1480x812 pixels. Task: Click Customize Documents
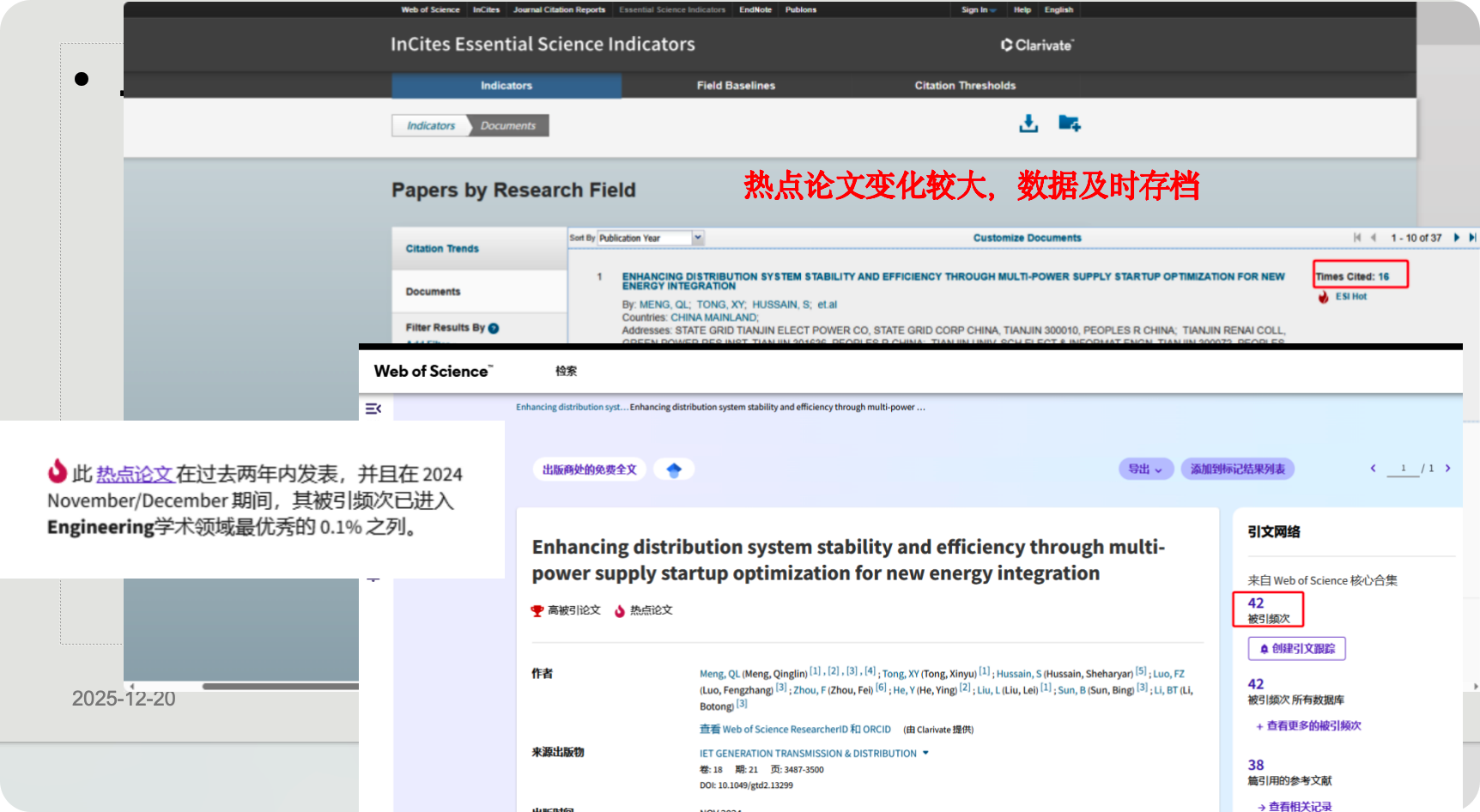pyautogui.click(x=1027, y=239)
